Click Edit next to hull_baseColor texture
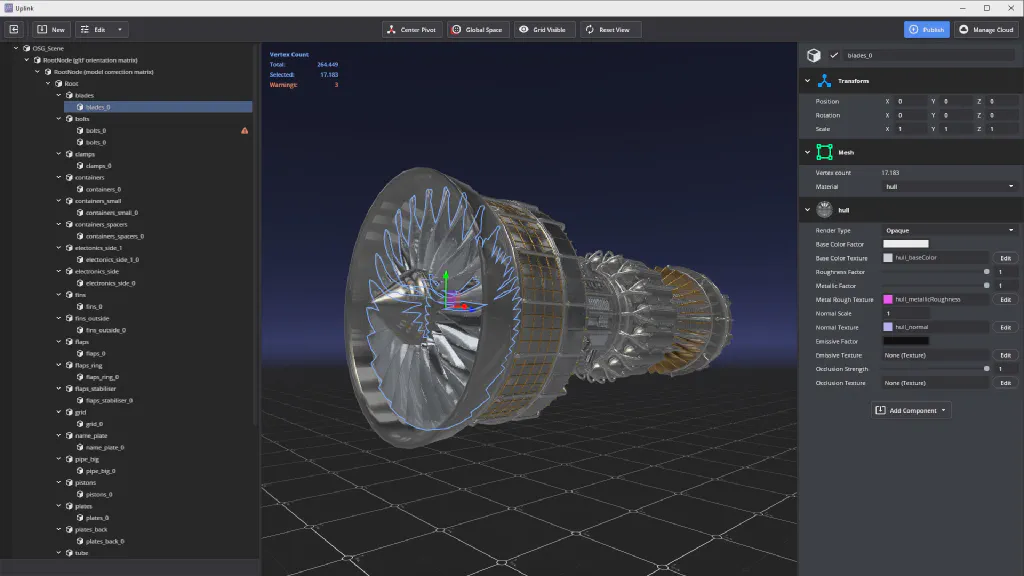The width and height of the screenshot is (1024, 576). point(1005,258)
